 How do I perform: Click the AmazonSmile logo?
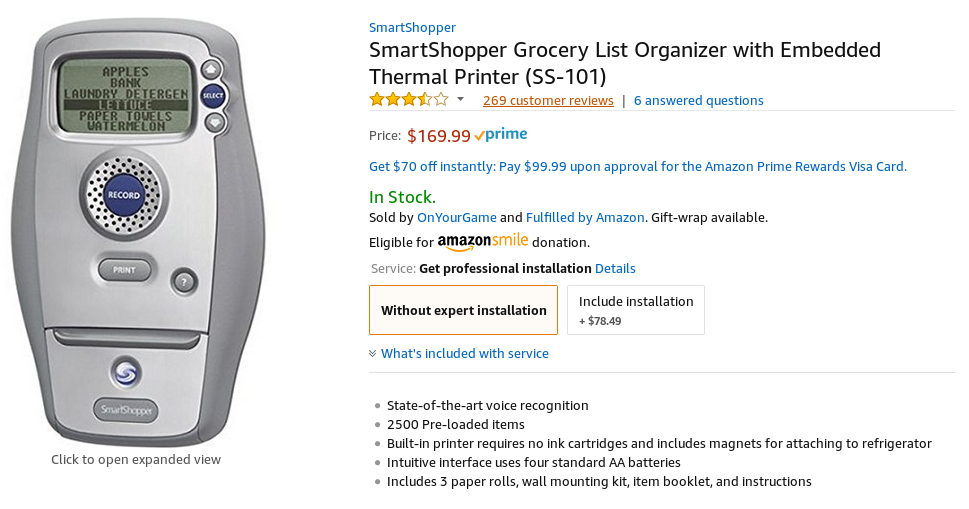pyautogui.click(x=482, y=242)
